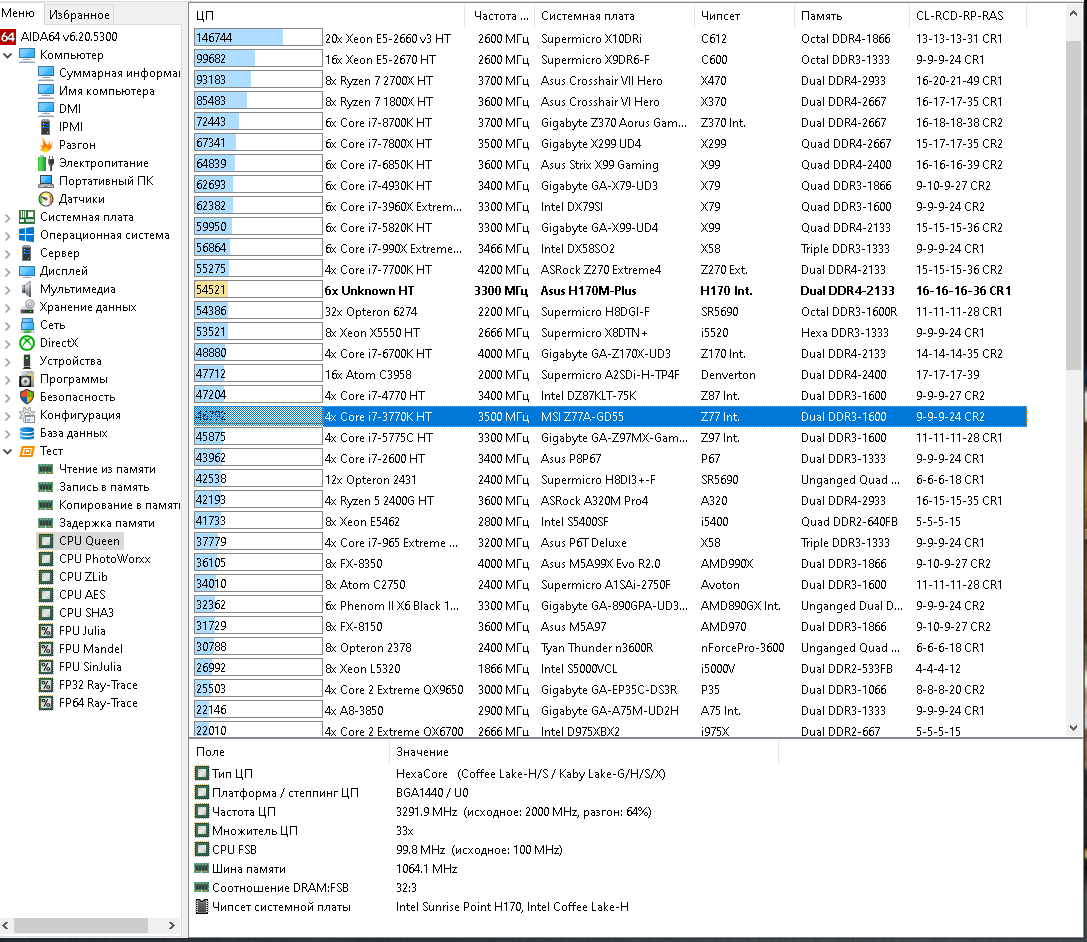Click the Мультимедиа speaker icon

[x=27, y=289]
